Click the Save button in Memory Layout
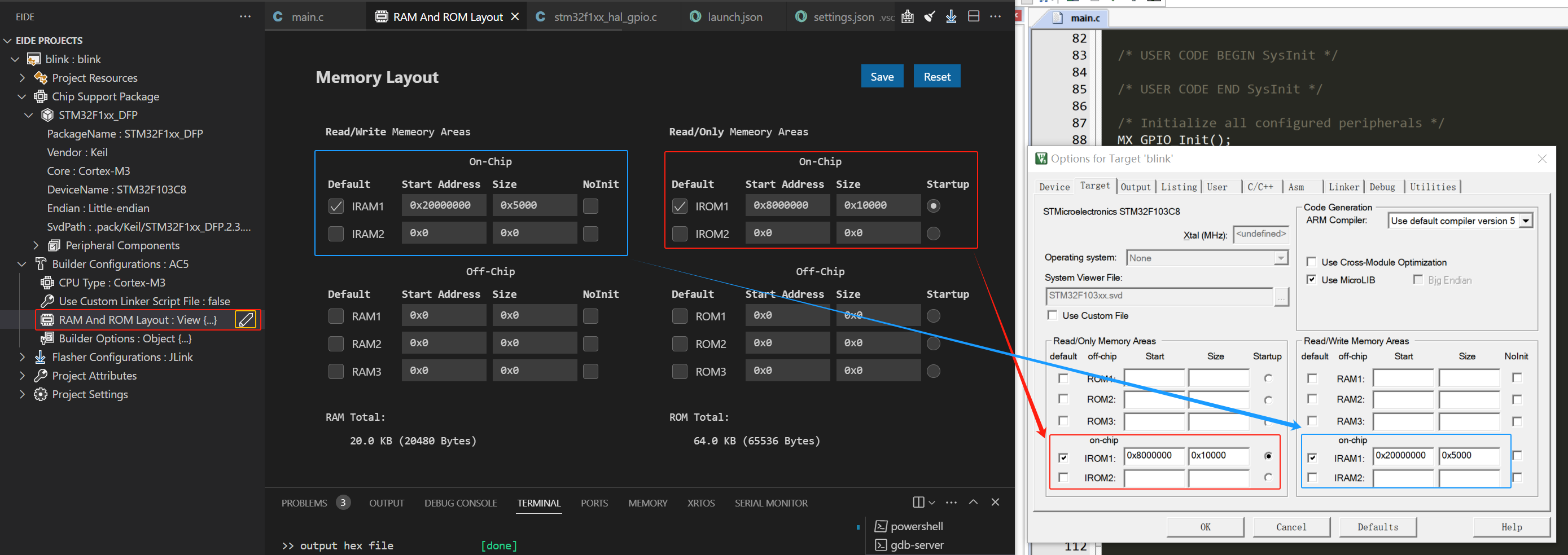 pos(882,77)
